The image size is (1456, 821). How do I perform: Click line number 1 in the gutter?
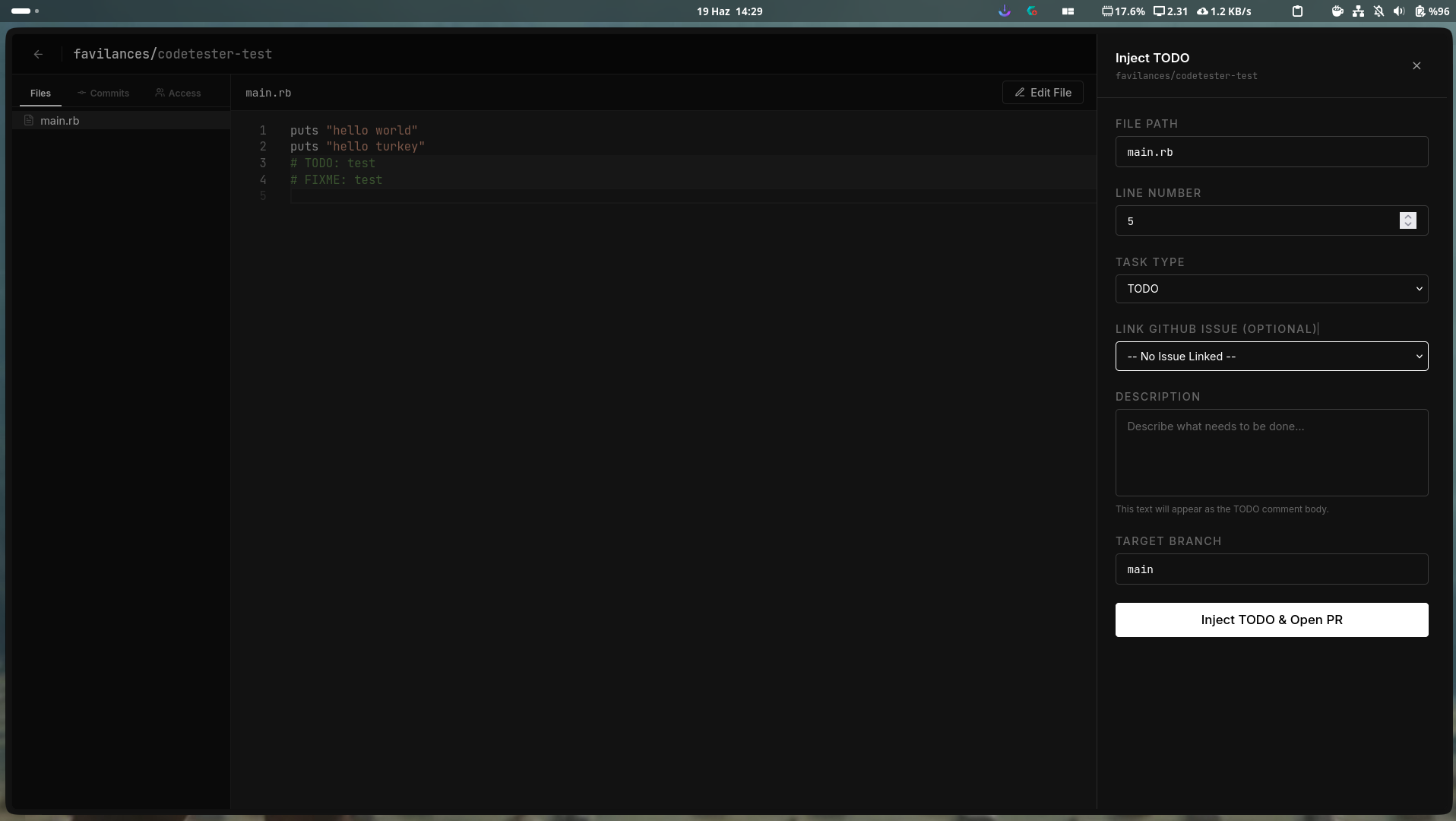pos(263,130)
